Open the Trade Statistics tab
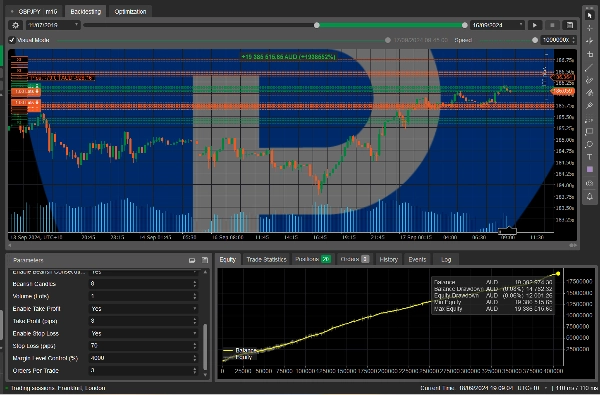Image resolution: width=600 pixels, height=395 pixels. coord(266,260)
